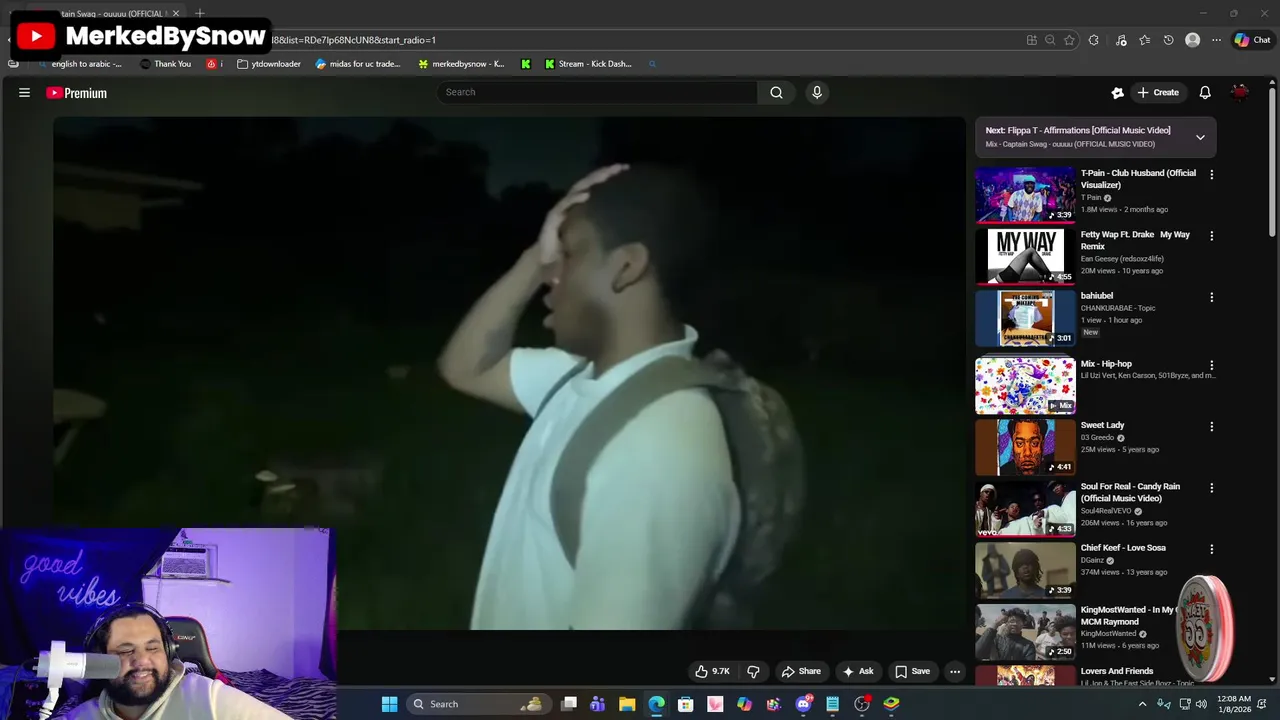Open Soul4RealVEVO channel name
This screenshot has height=720, width=1280.
click(1106, 511)
